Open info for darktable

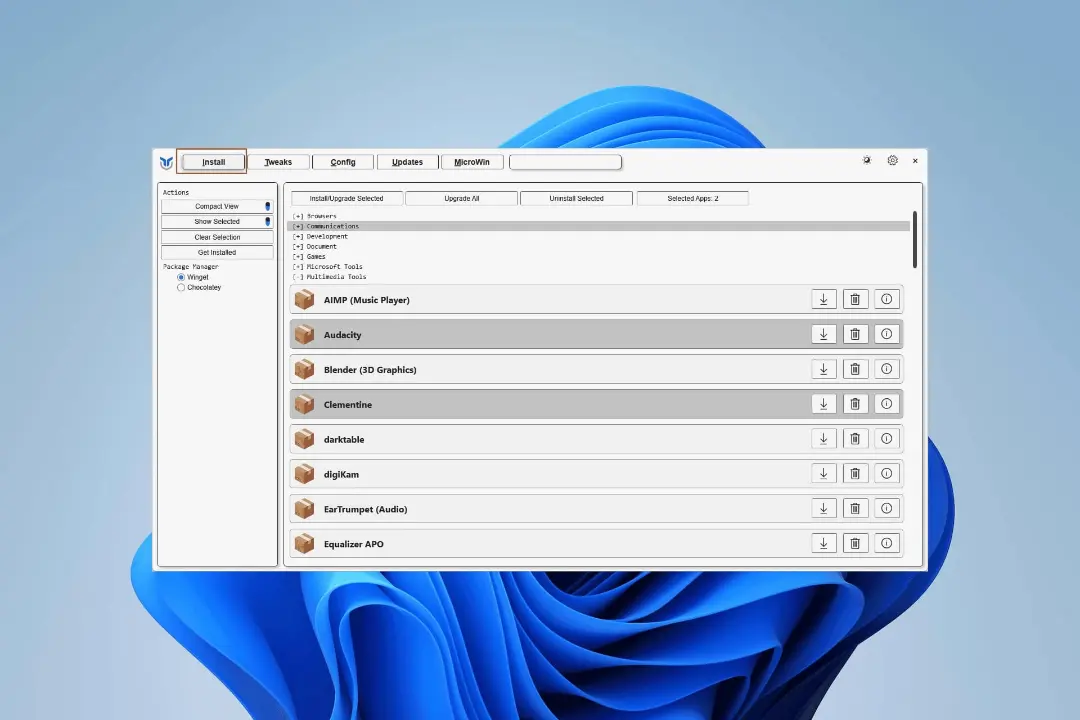click(886, 439)
